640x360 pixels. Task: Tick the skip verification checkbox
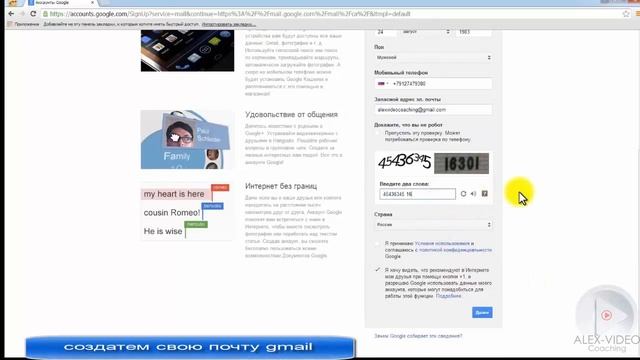[x=378, y=133]
